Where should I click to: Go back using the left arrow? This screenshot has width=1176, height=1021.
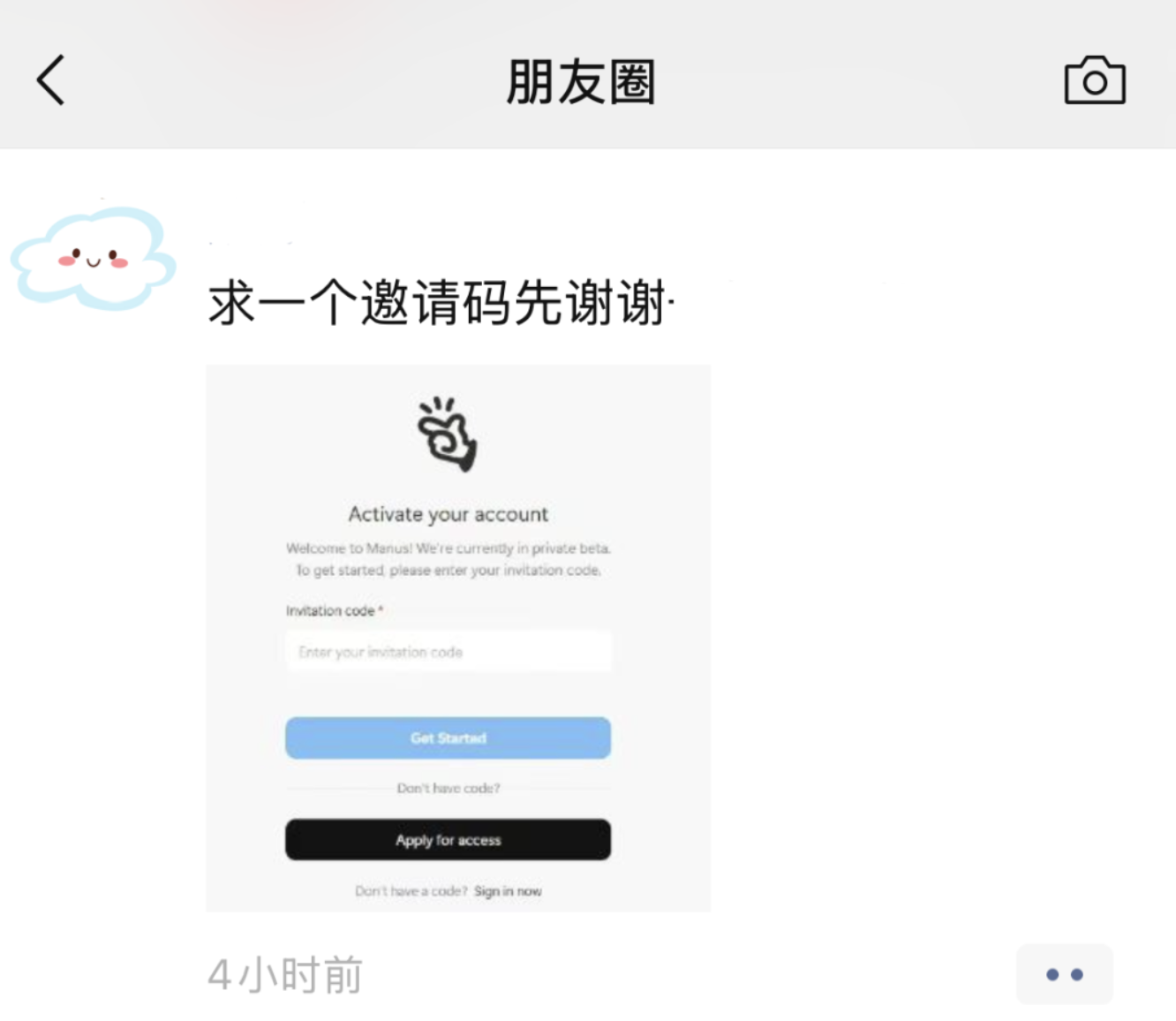pos(50,80)
